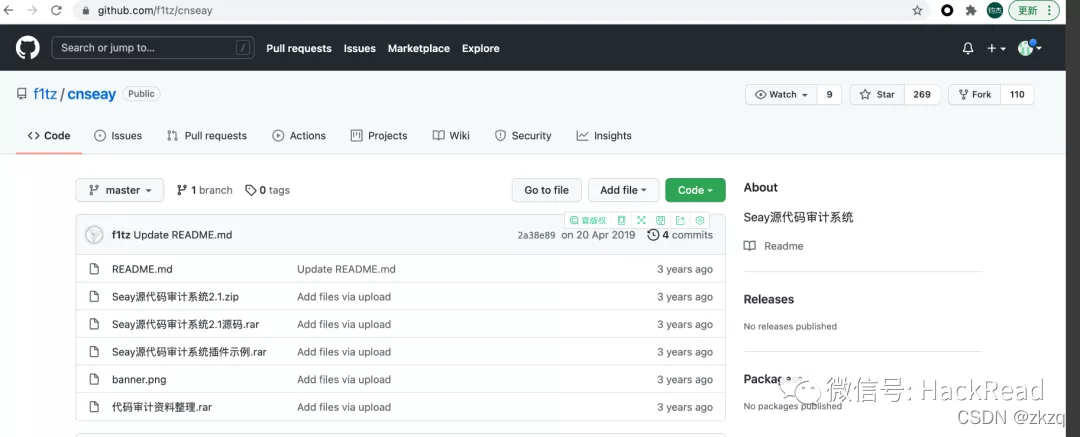Switch to the Actions tab
Viewport: 1080px width, 437px height.
[299, 136]
